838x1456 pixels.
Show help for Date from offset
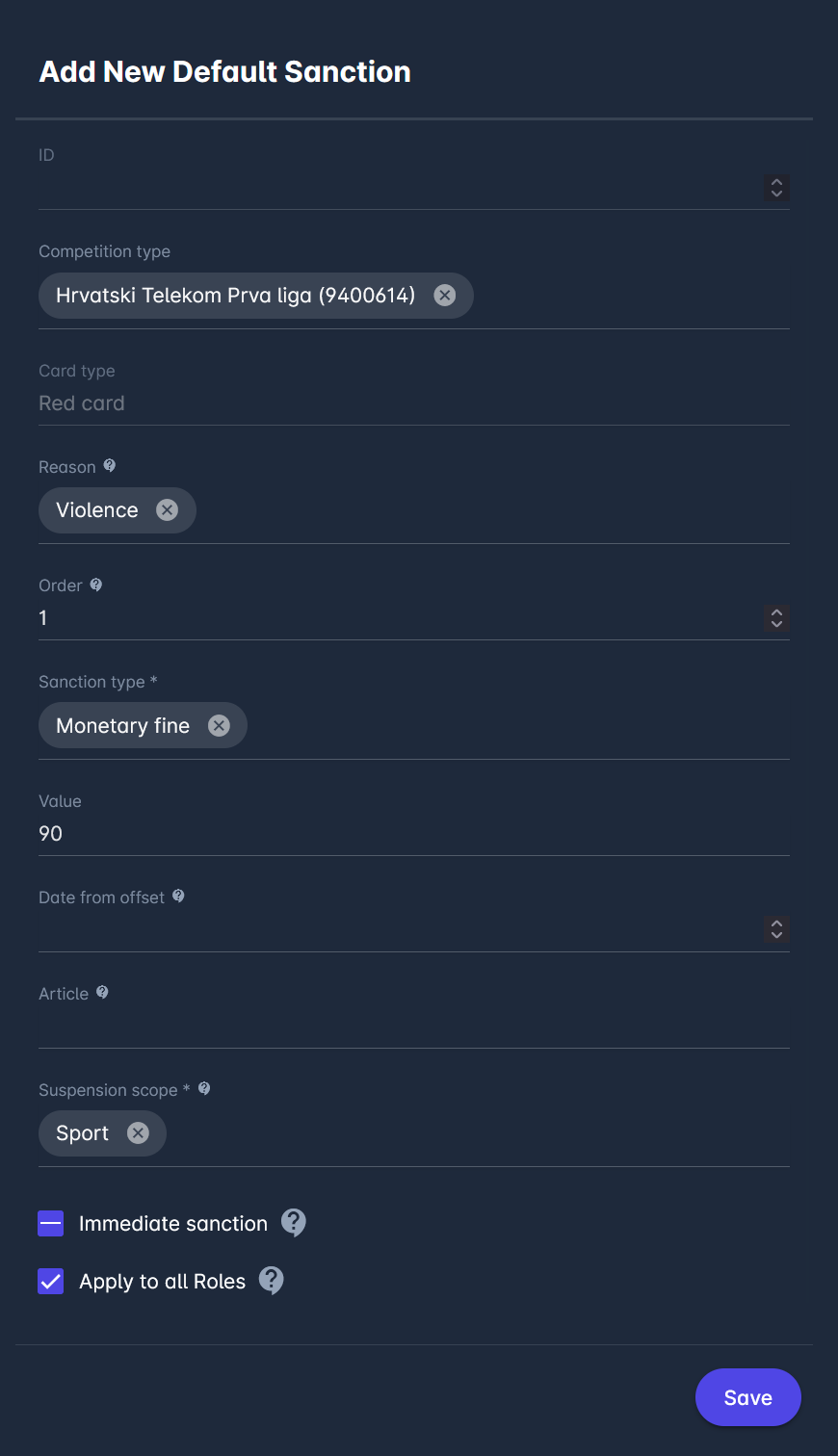(x=178, y=897)
